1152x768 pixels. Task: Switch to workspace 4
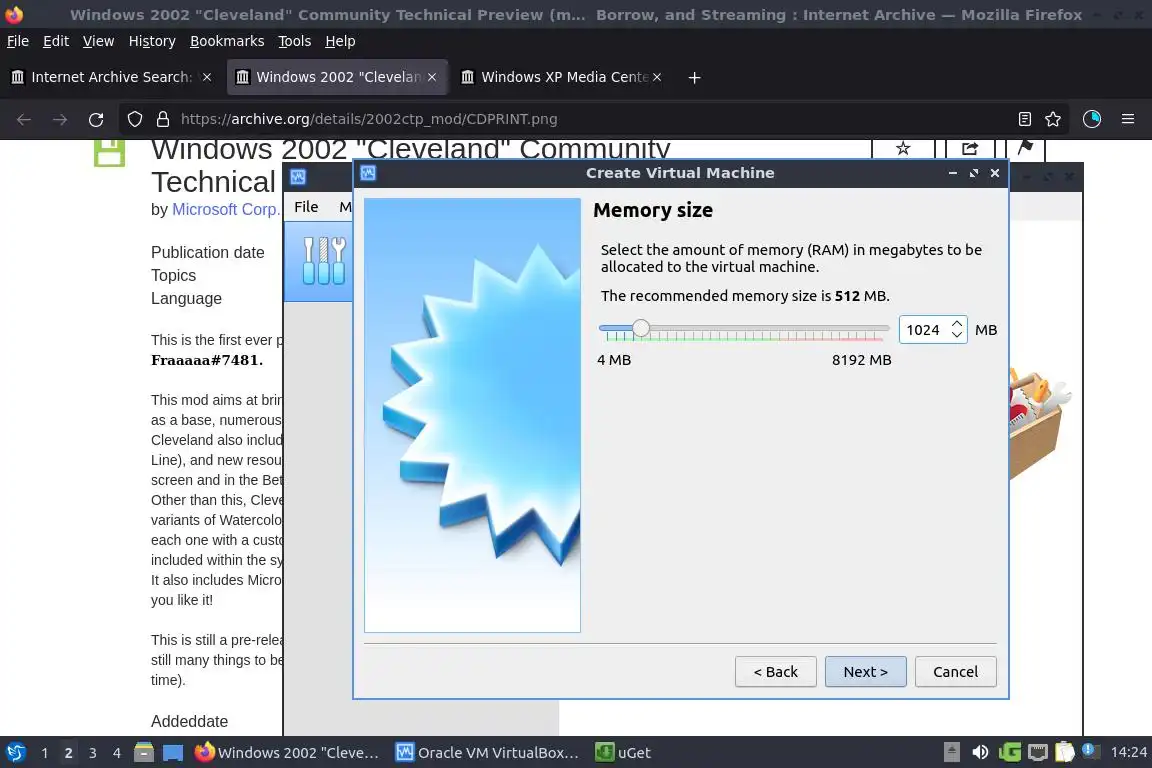coord(117,753)
